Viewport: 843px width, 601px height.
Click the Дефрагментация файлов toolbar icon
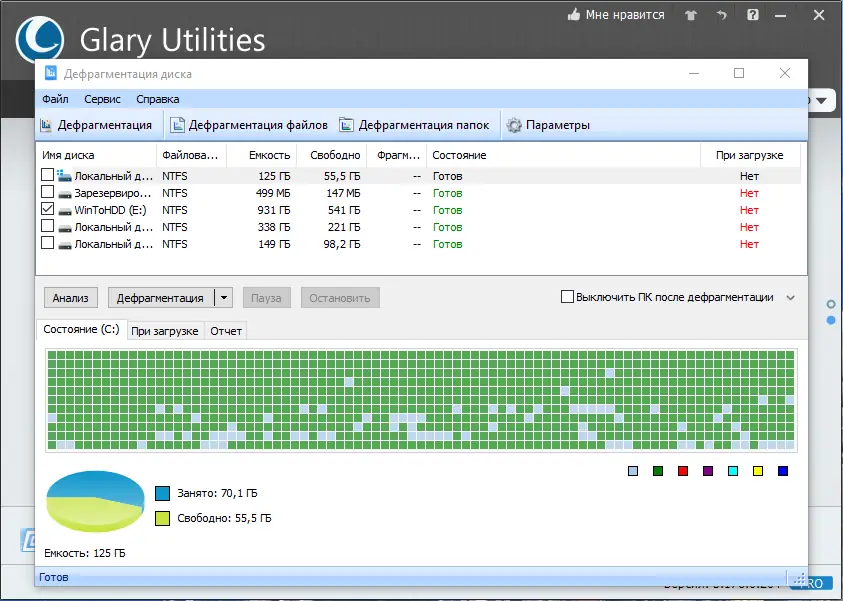177,125
